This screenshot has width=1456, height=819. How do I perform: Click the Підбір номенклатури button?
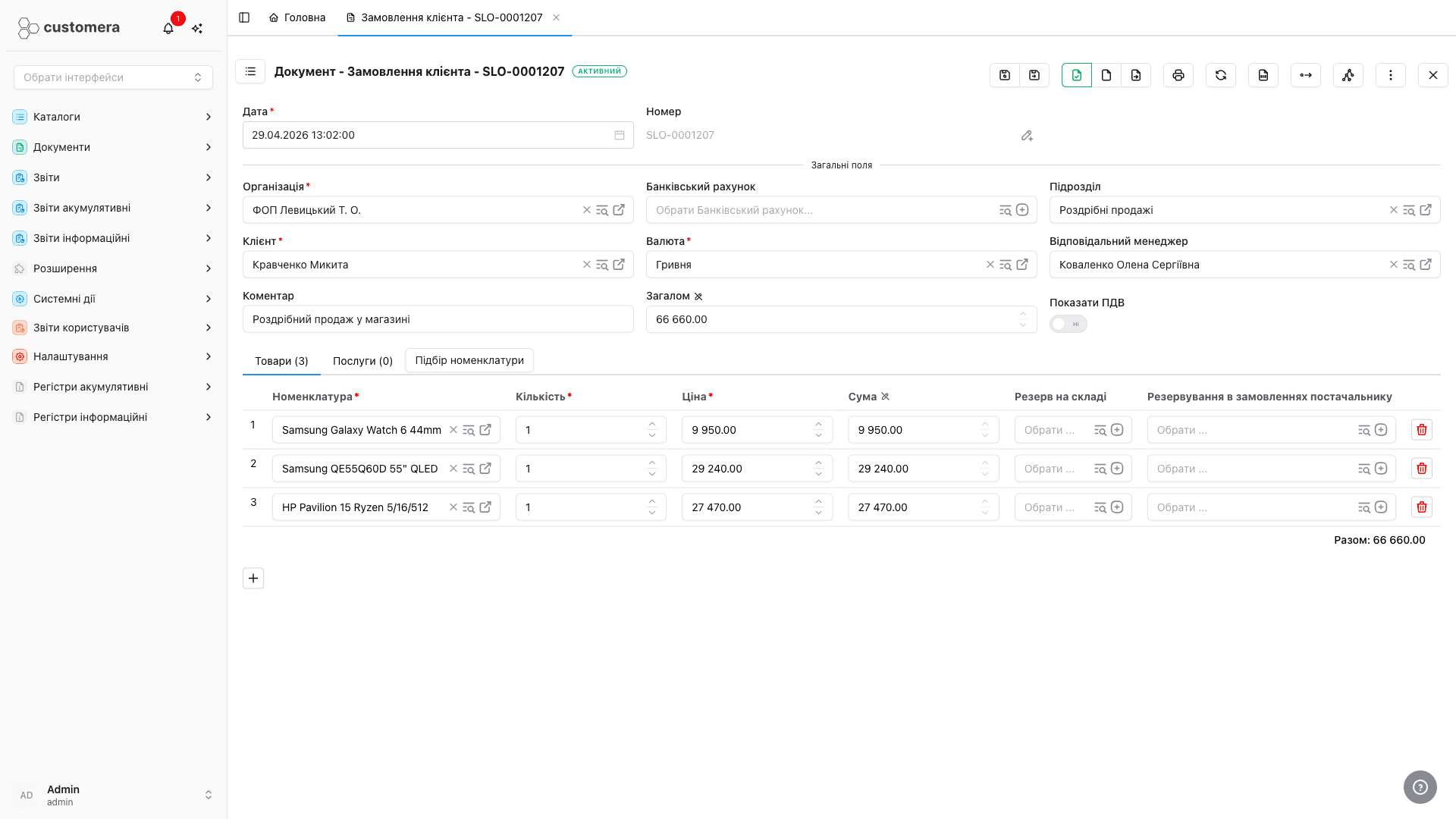(469, 360)
